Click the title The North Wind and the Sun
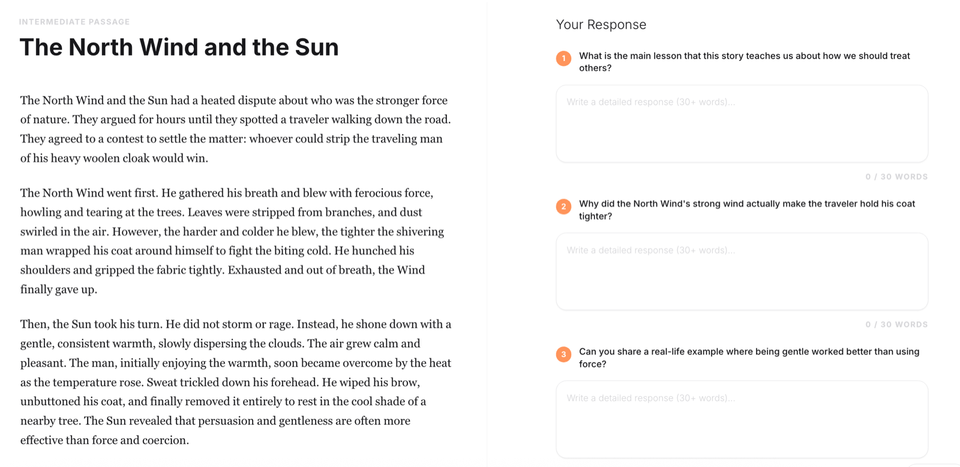 coord(179,47)
